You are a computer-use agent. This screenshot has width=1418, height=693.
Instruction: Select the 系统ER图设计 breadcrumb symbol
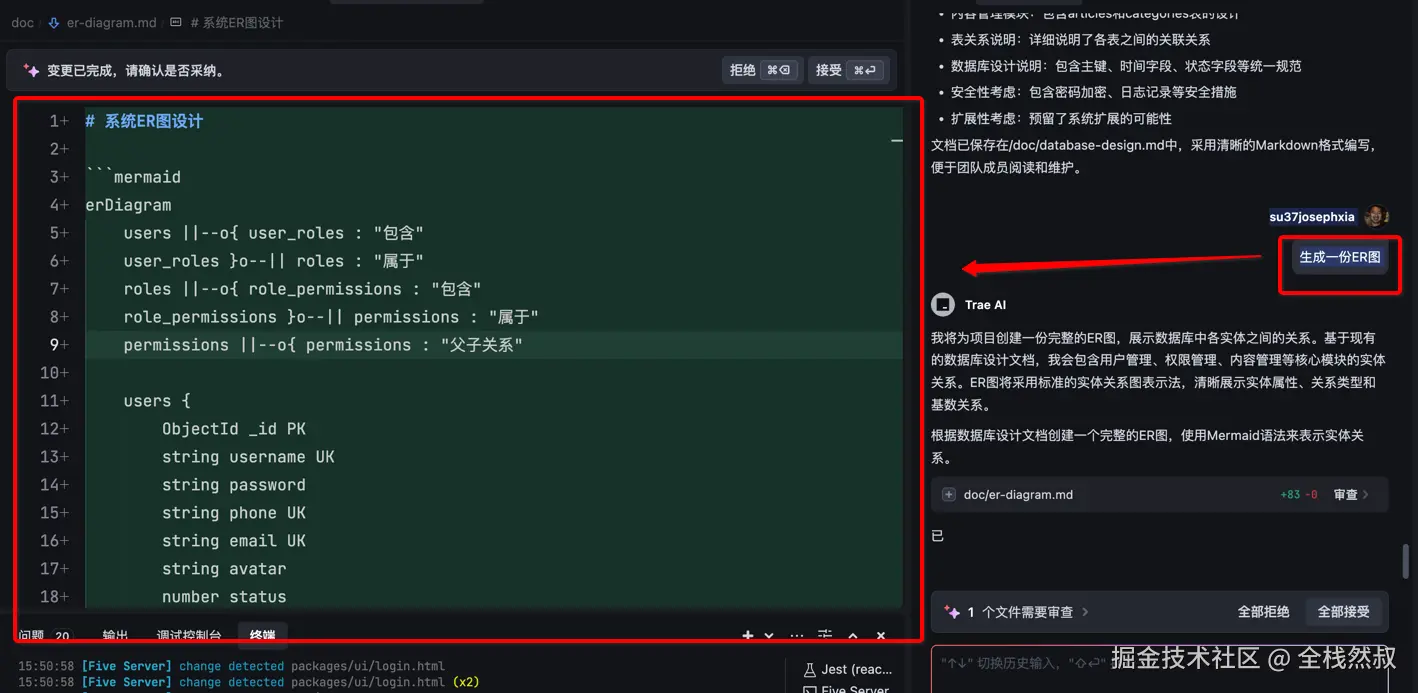236,22
